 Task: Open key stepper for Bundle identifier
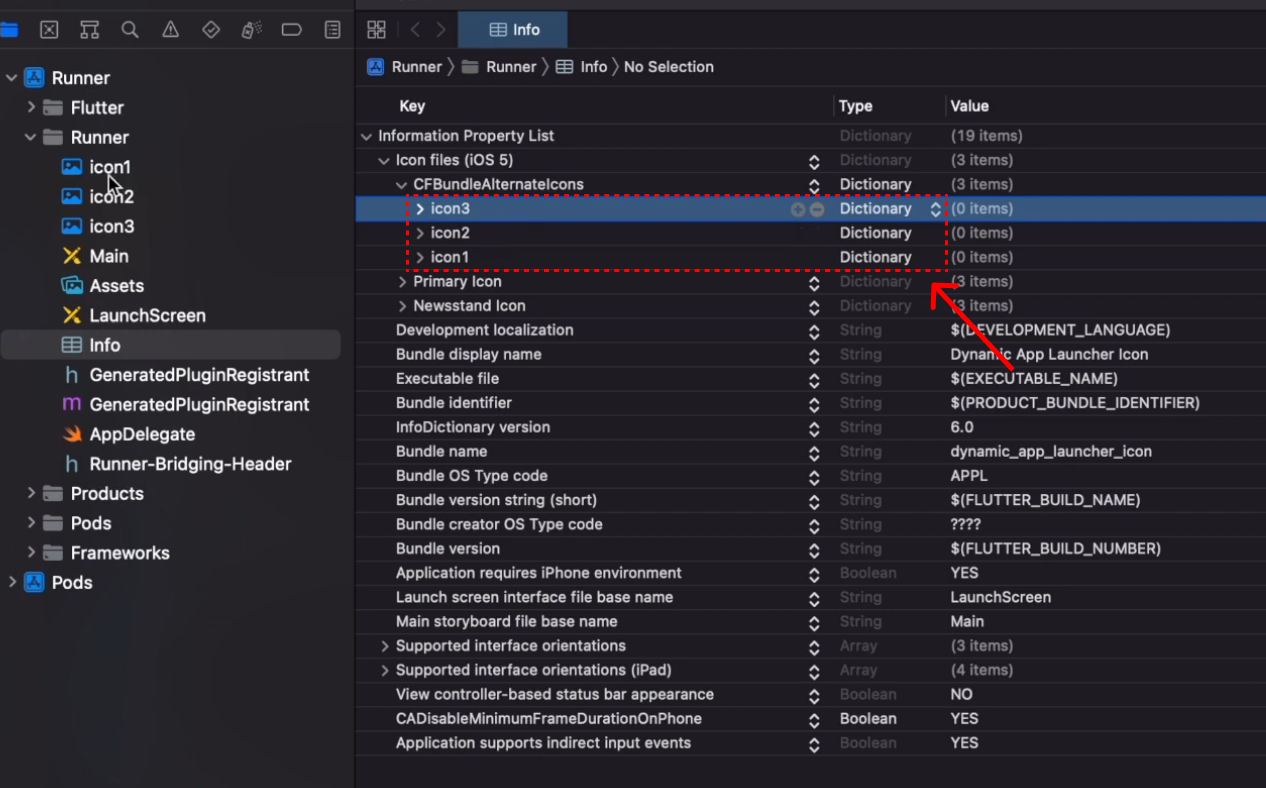(814, 403)
